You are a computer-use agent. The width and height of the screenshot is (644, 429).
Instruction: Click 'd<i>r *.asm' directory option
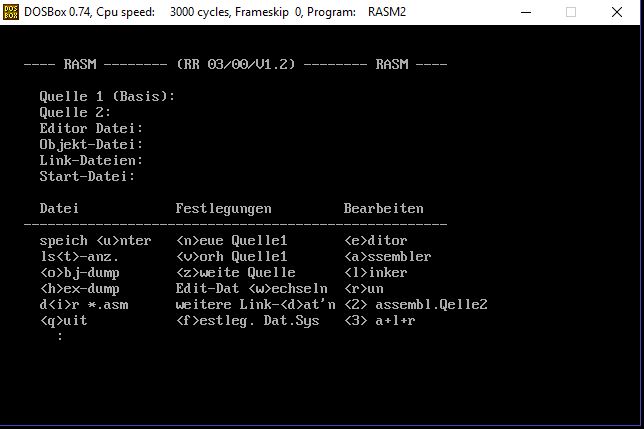pyautogui.click(x=83, y=305)
